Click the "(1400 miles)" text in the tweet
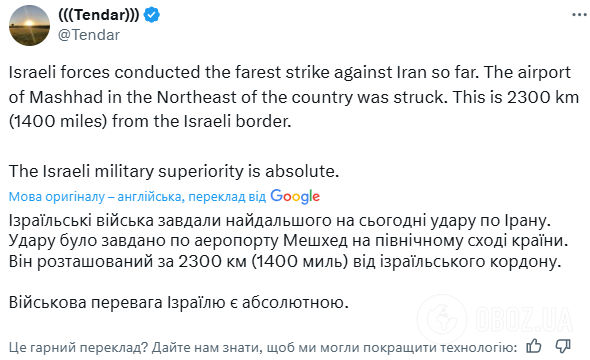The width and height of the screenshot is (590, 360). pos(58,121)
